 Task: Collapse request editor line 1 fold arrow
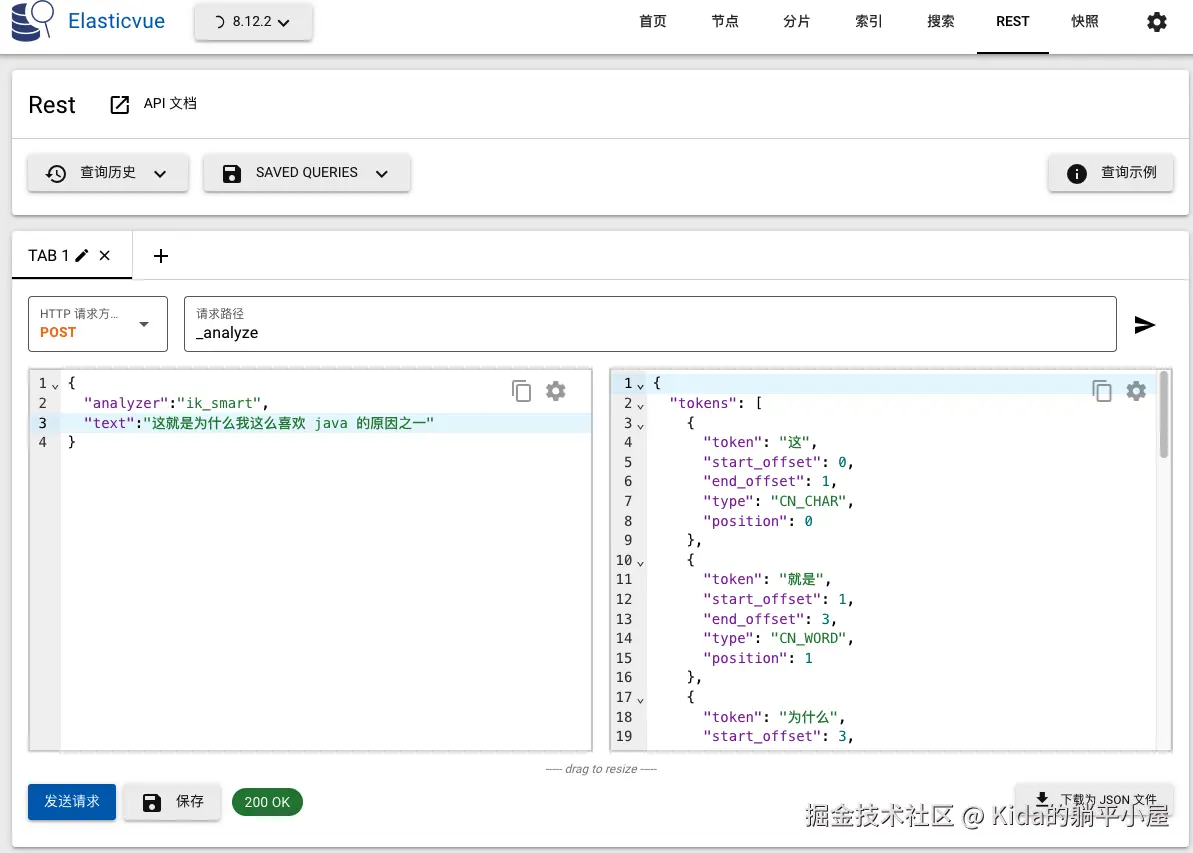point(55,386)
